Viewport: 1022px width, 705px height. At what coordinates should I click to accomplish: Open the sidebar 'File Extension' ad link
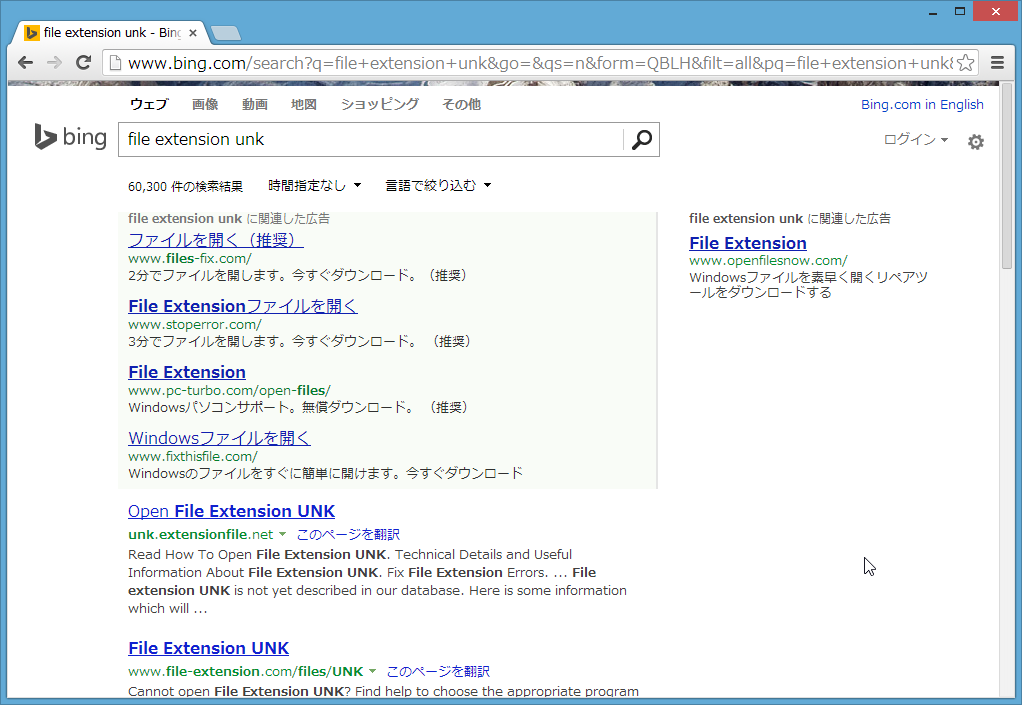[x=748, y=243]
